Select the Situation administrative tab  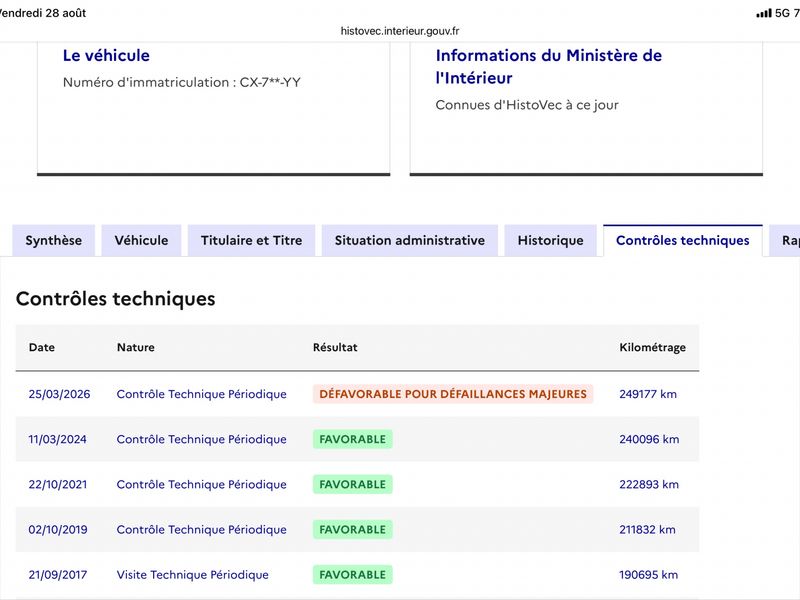point(410,240)
